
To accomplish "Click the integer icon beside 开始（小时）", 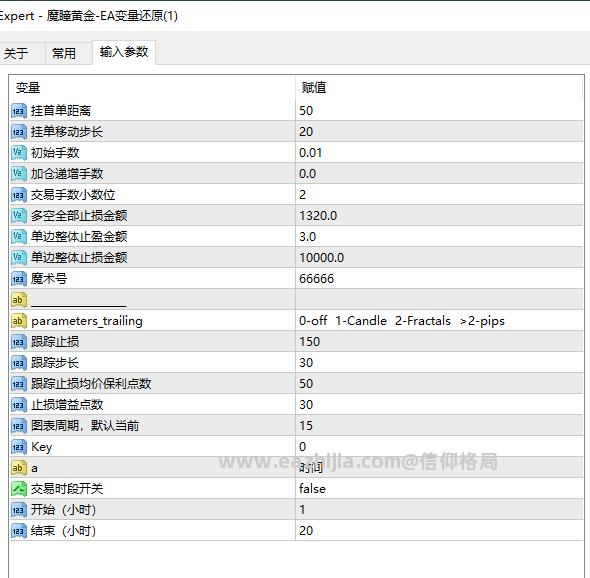I will [x=19, y=510].
